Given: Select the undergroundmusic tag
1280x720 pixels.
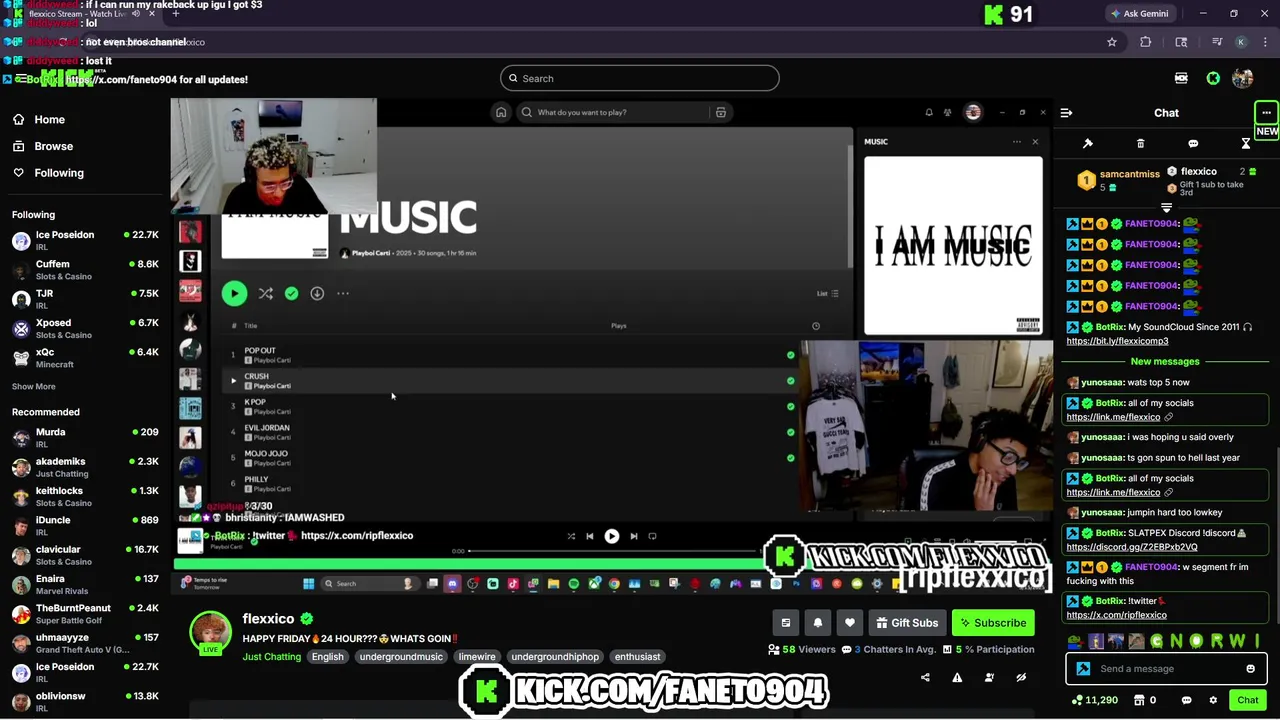Looking at the screenshot, I should [x=401, y=657].
